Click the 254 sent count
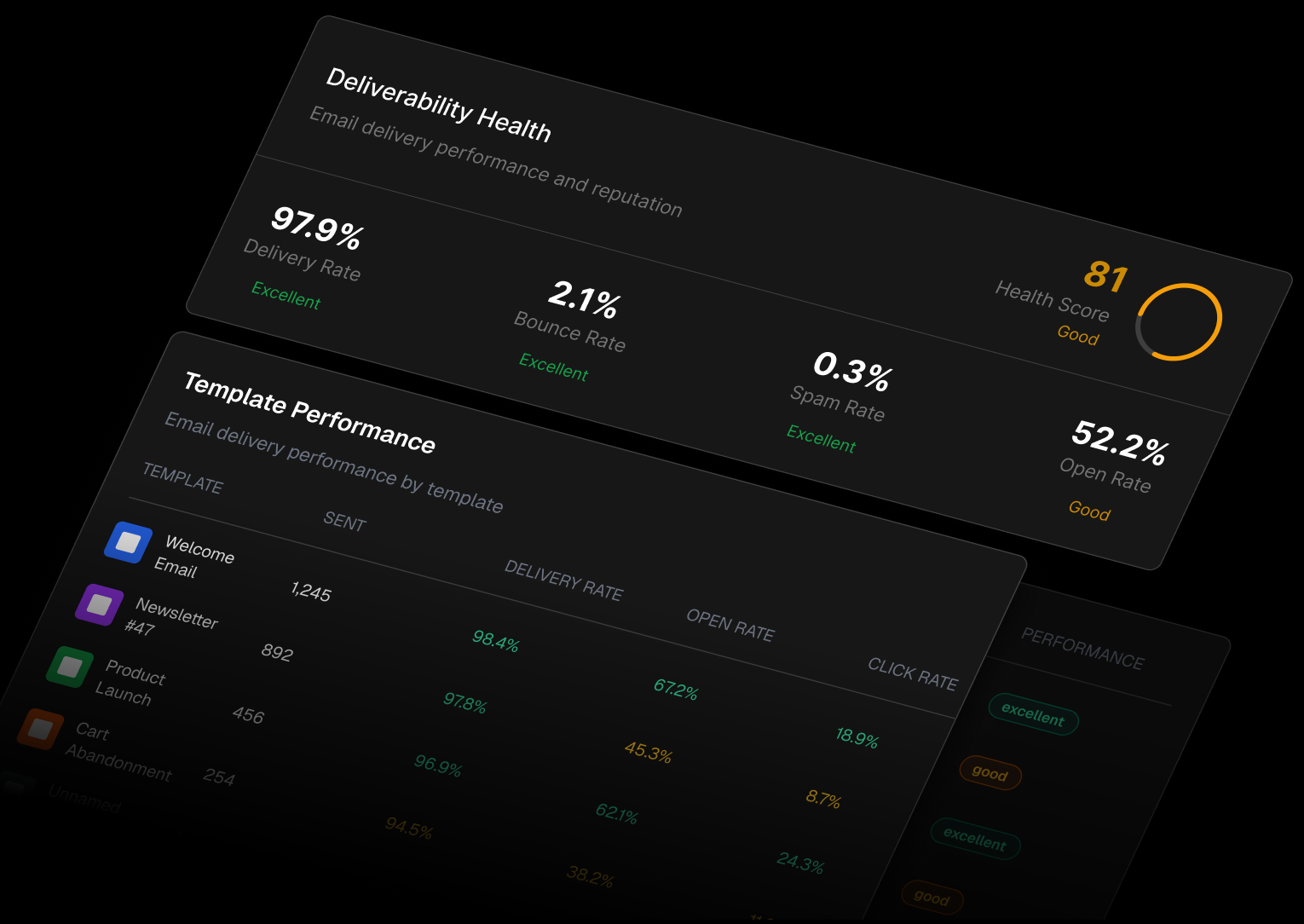The width and height of the screenshot is (1304, 924). pos(219,777)
